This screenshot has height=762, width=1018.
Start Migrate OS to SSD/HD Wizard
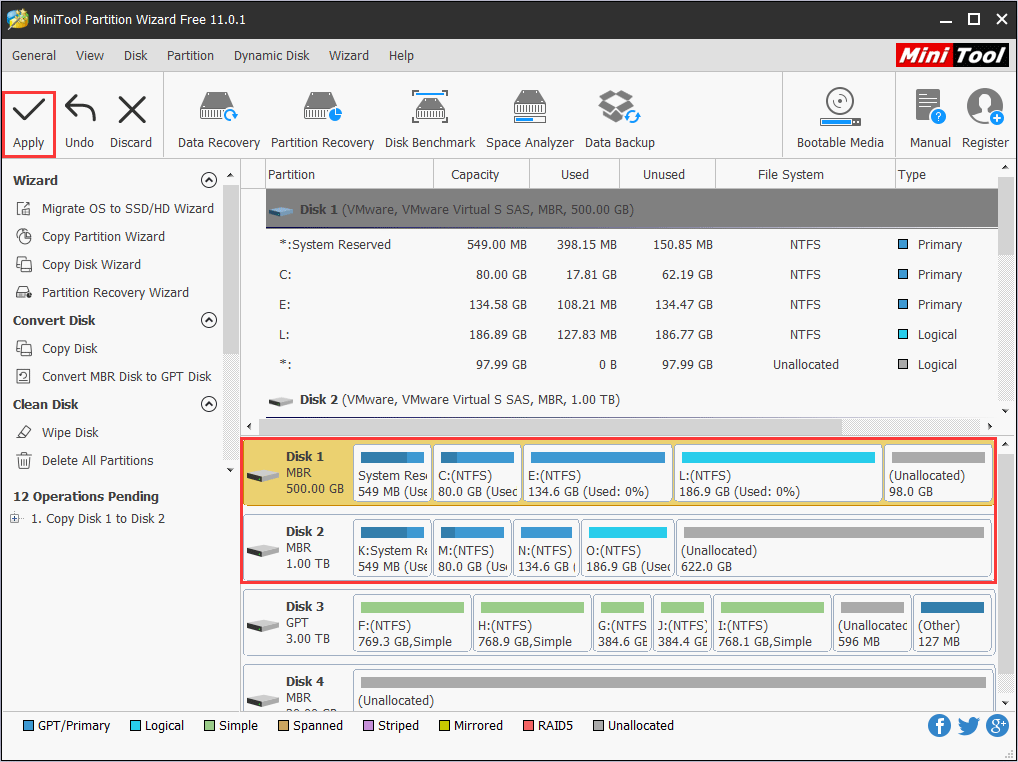114,208
